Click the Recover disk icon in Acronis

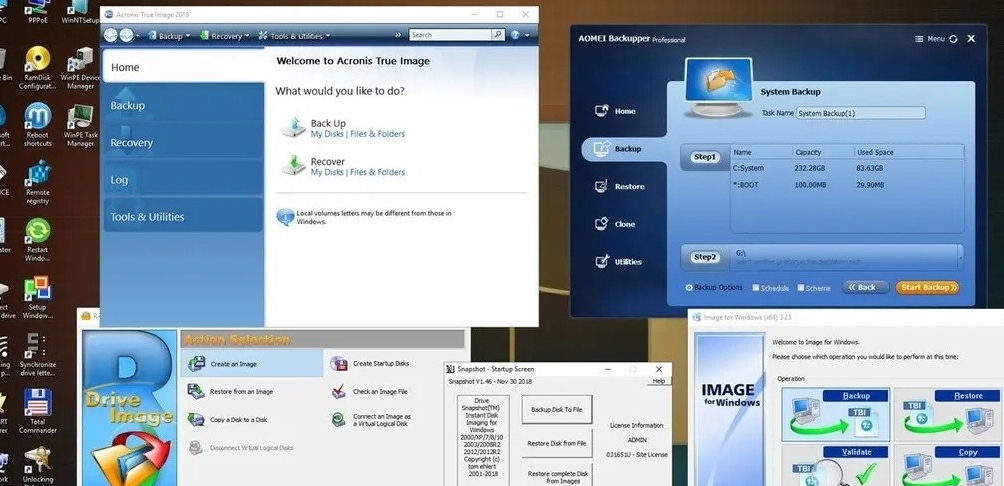[x=294, y=165]
